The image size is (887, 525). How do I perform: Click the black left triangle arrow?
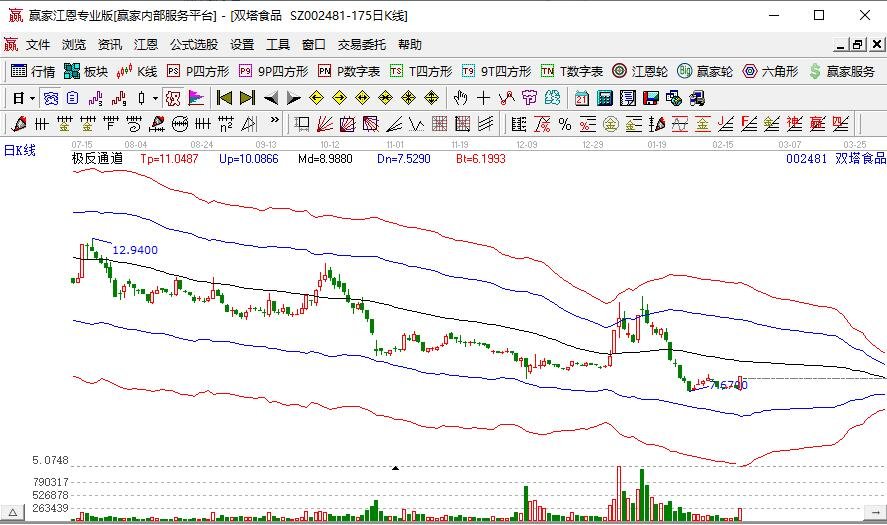271,98
